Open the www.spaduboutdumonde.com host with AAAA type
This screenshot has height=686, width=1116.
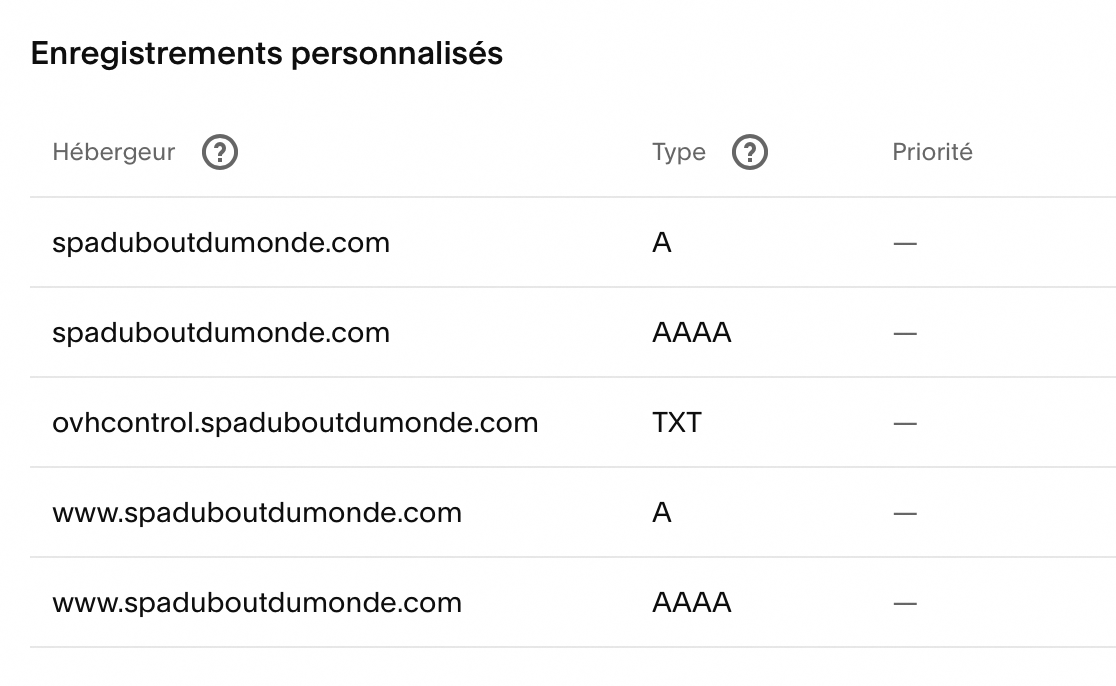pos(257,603)
